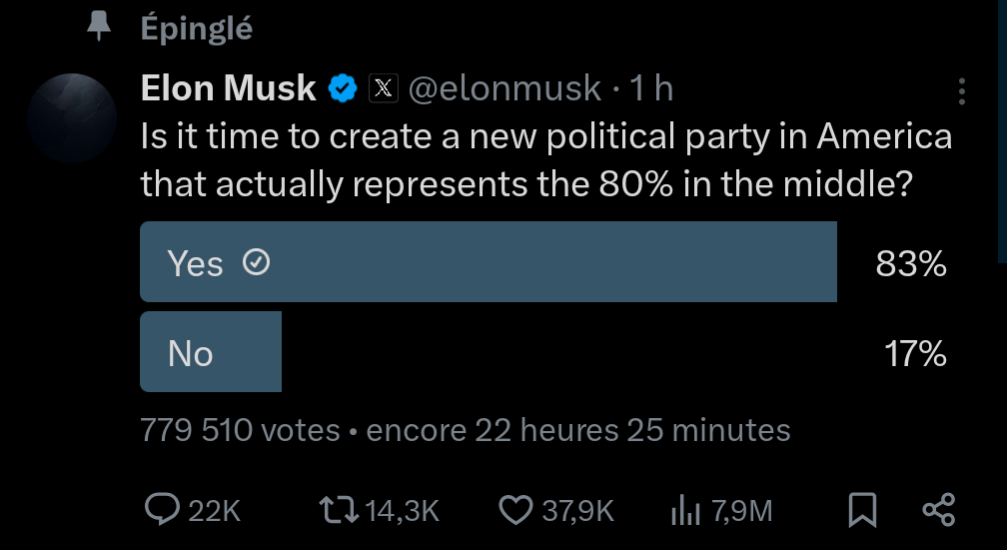Image resolution: width=1007 pixels, height=550 pixels.
Task: Click the 779 510 votes count
Action: point(240,430)
